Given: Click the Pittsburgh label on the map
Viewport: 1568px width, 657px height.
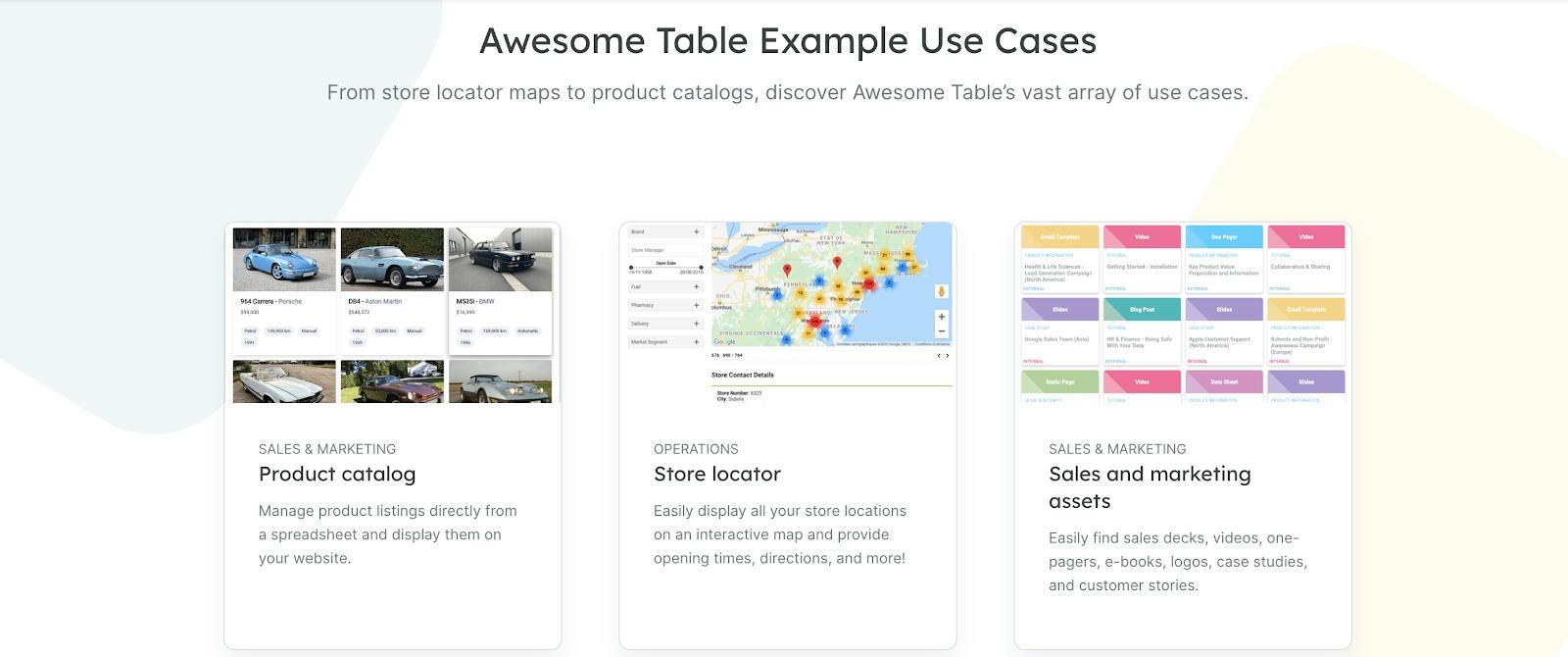Looking at the screenshot, I should [x=766, y=289].
